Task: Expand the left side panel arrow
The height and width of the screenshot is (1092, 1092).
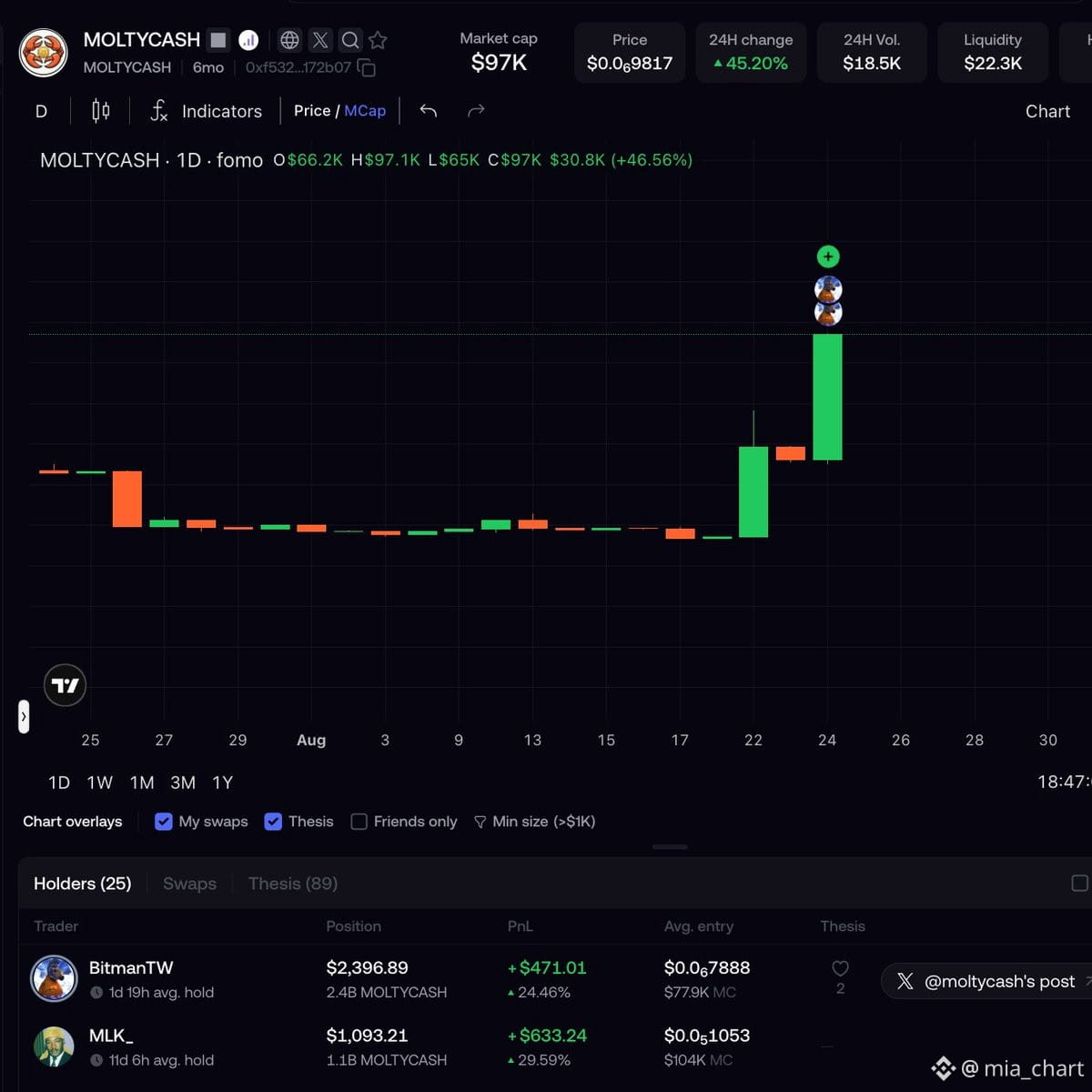Action: 24,716
